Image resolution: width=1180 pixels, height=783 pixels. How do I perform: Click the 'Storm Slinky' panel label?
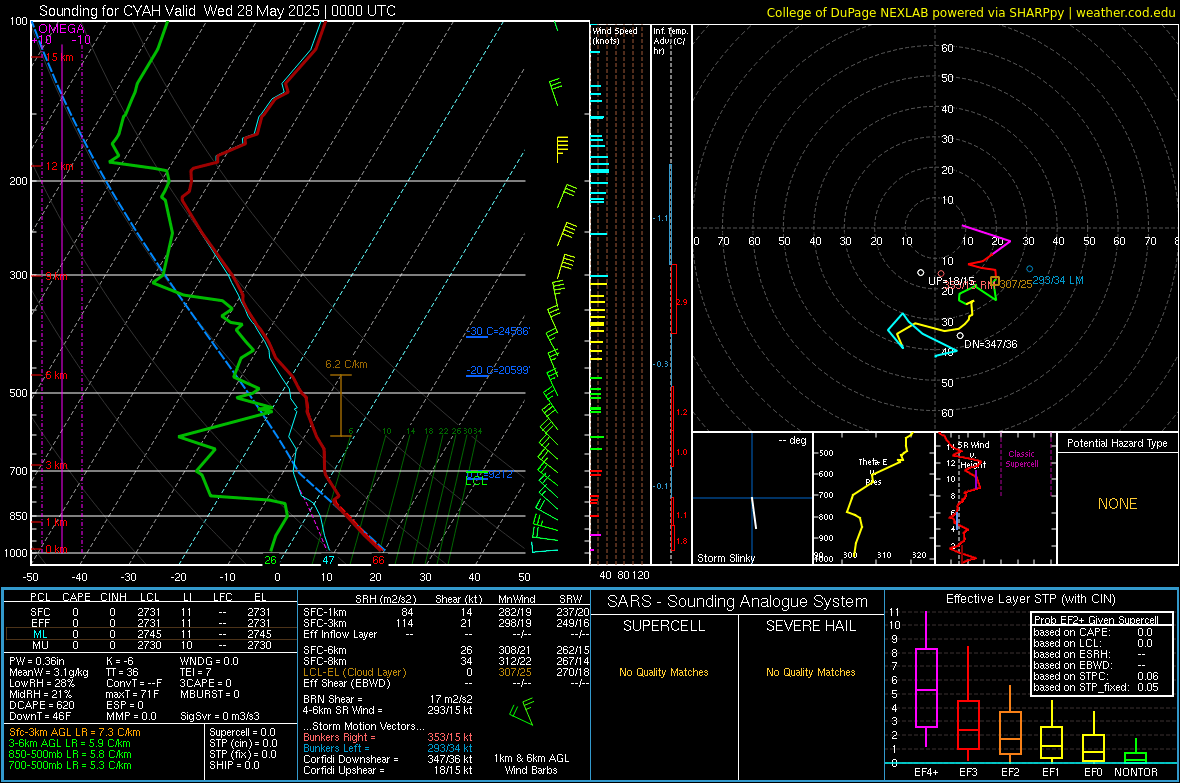pyautogui.click(x=725, y=558)
